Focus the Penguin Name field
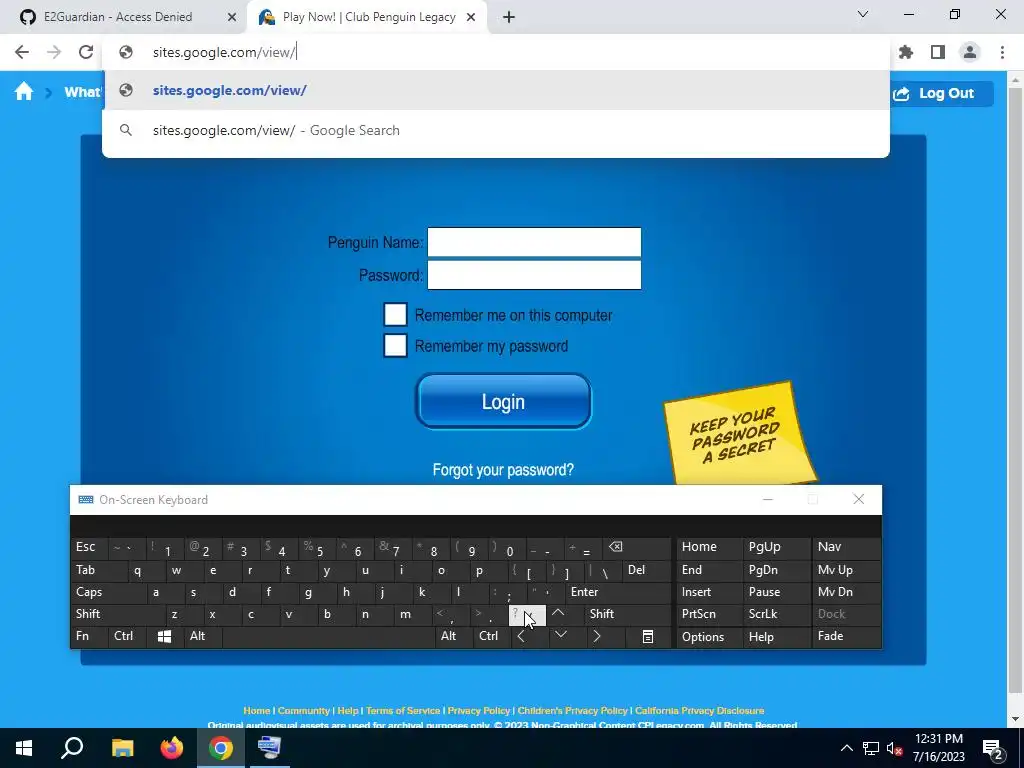 click(x=534, y=242)
